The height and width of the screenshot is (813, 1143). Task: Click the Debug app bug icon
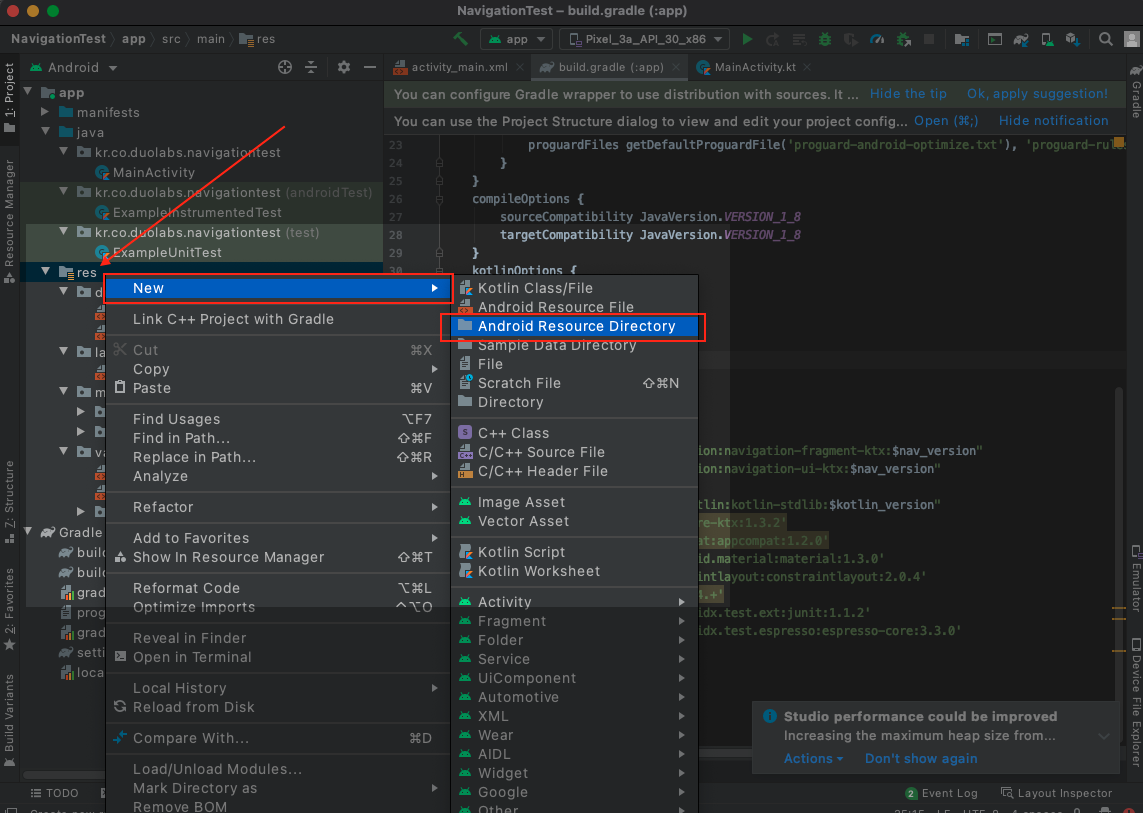824,39
